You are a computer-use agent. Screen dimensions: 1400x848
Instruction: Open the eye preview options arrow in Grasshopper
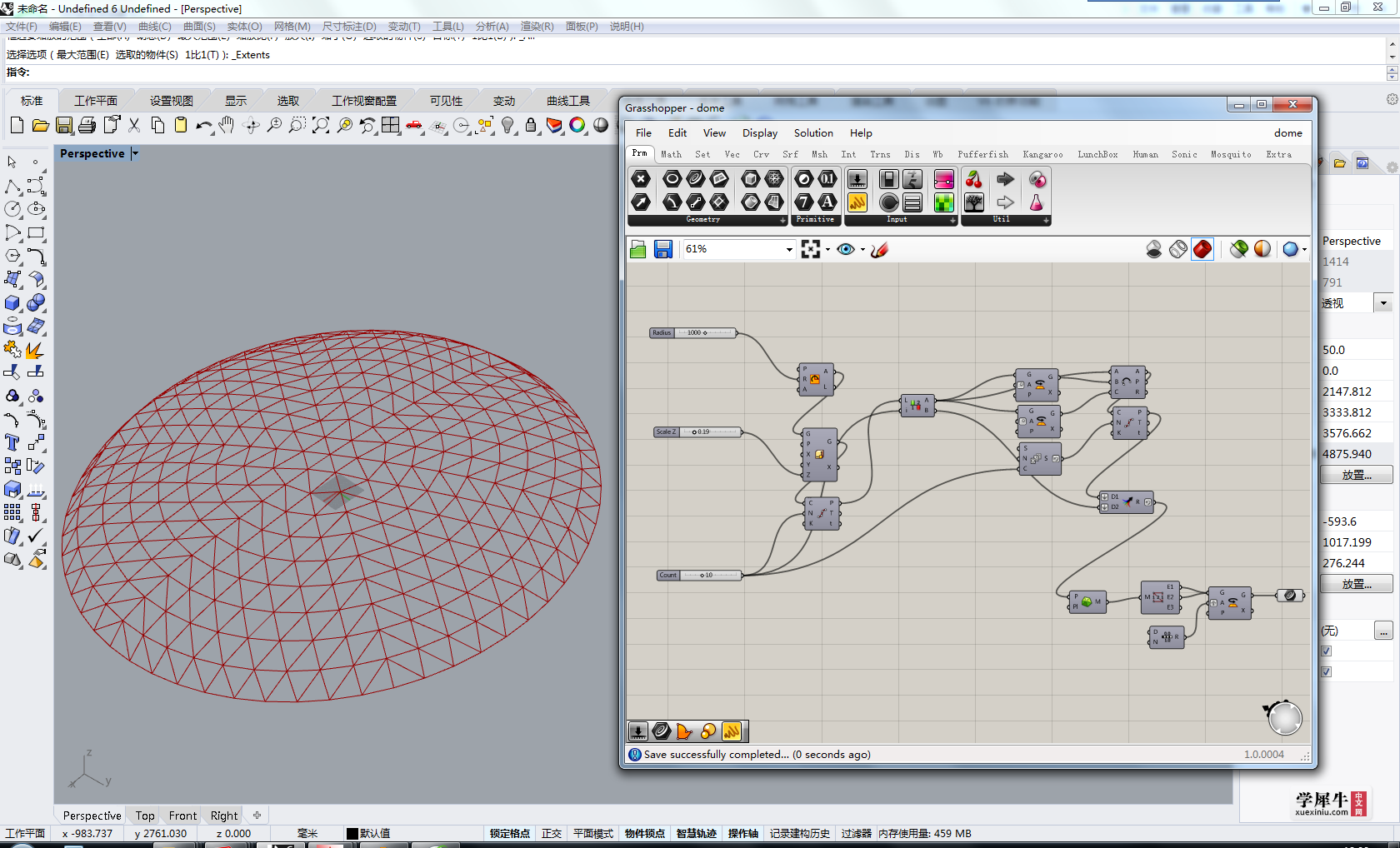pos(862,249)
